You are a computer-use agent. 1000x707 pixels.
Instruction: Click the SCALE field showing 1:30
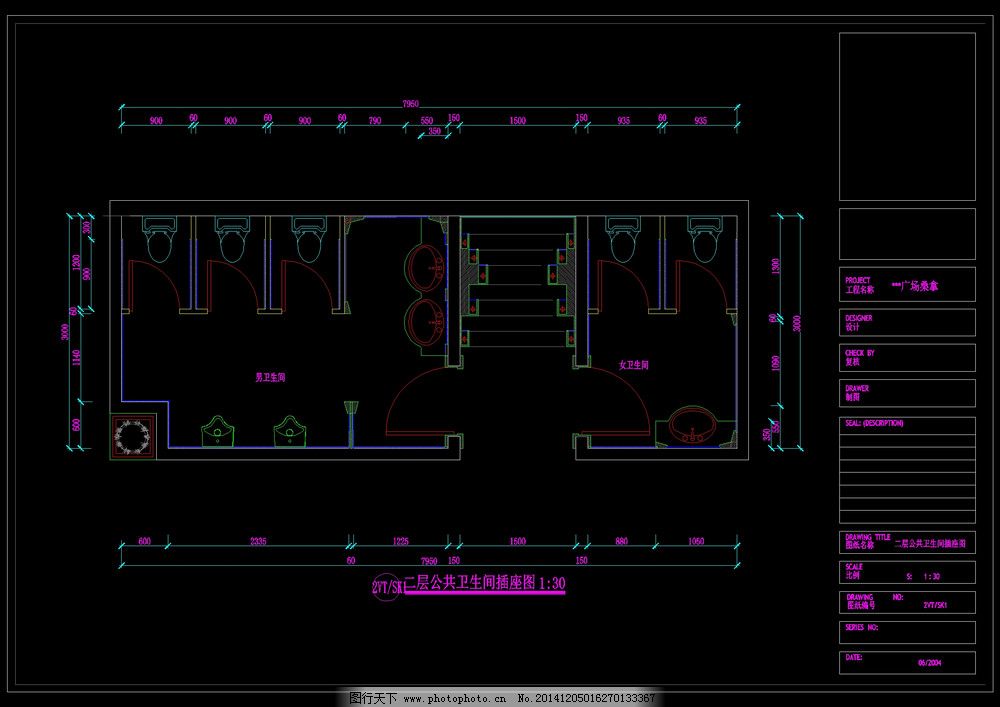pyautogui.click(x=906, y=572)
